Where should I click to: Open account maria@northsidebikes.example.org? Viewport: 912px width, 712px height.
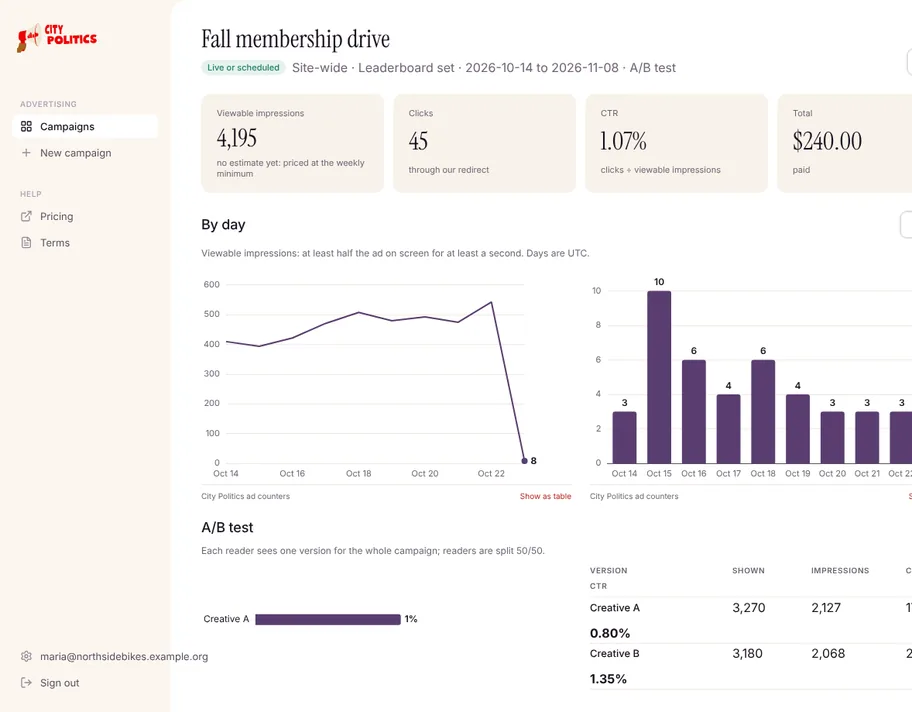pyautogui.click(x=124, y=656)
